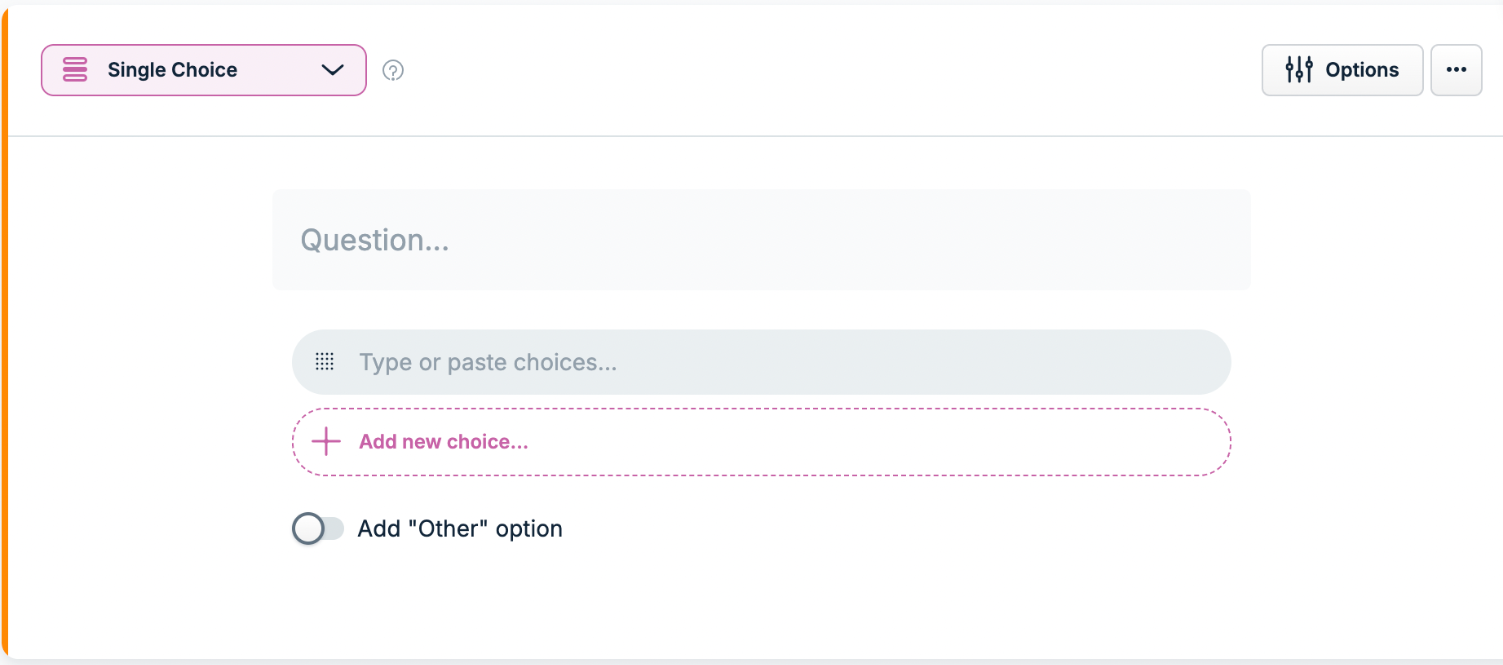Click the pink plus icon for a new choice

click(326, 442)
